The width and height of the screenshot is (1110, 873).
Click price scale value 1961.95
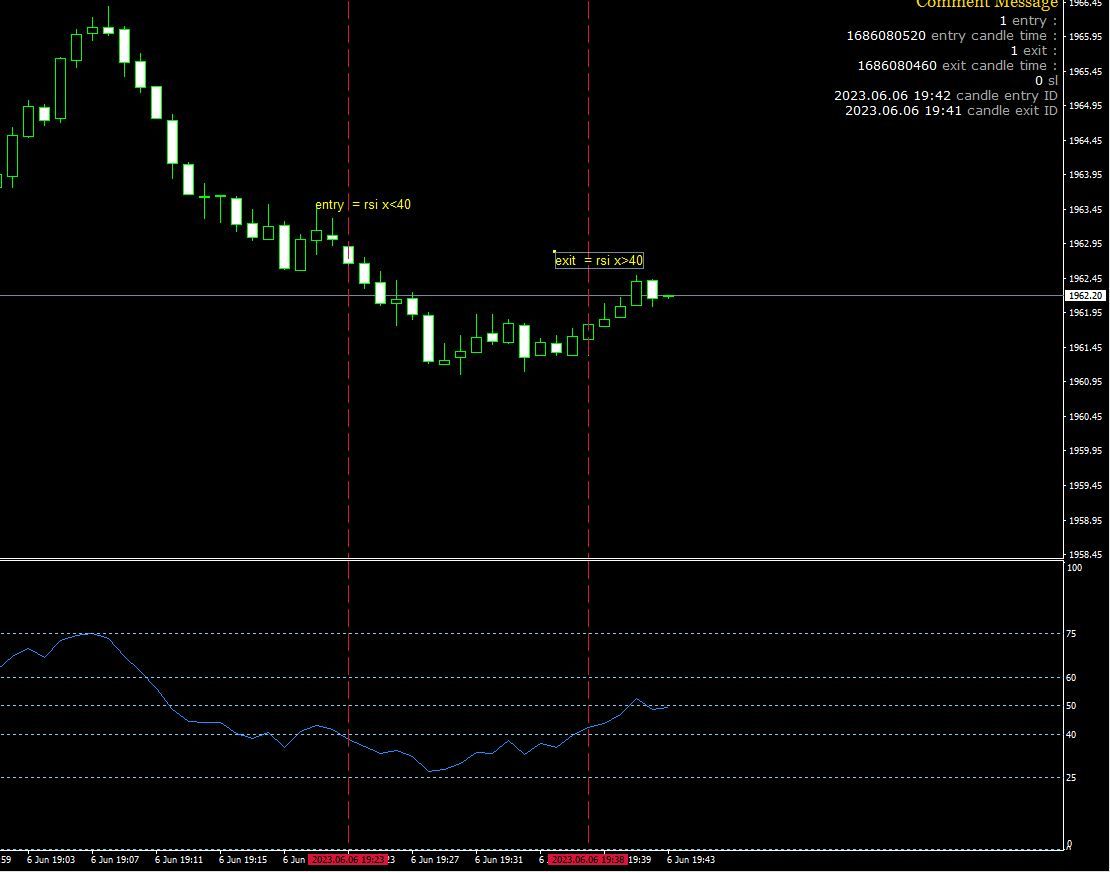coord(1085,312)
